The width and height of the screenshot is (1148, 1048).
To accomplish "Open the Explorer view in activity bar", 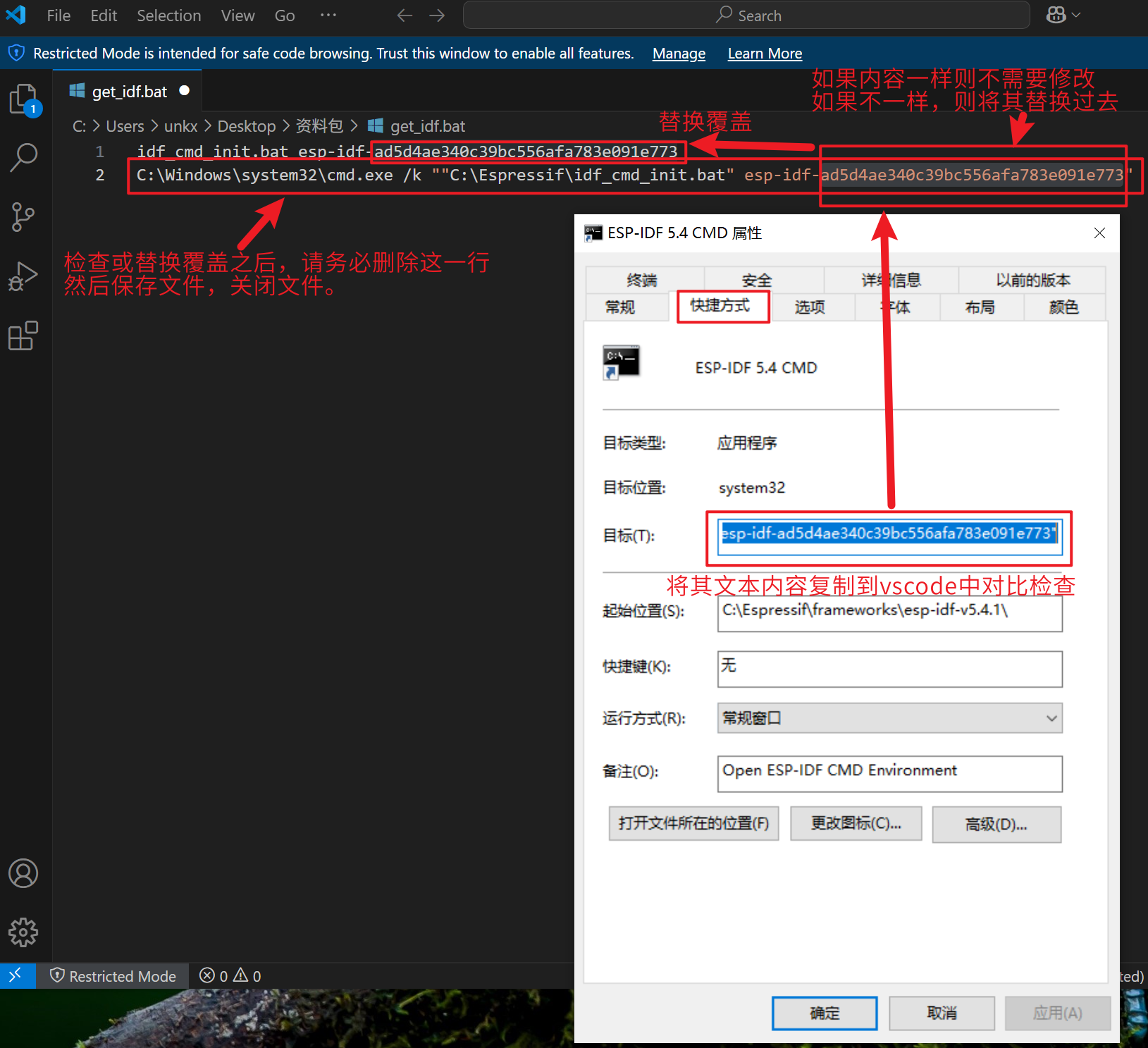I will tap(23, 99).
